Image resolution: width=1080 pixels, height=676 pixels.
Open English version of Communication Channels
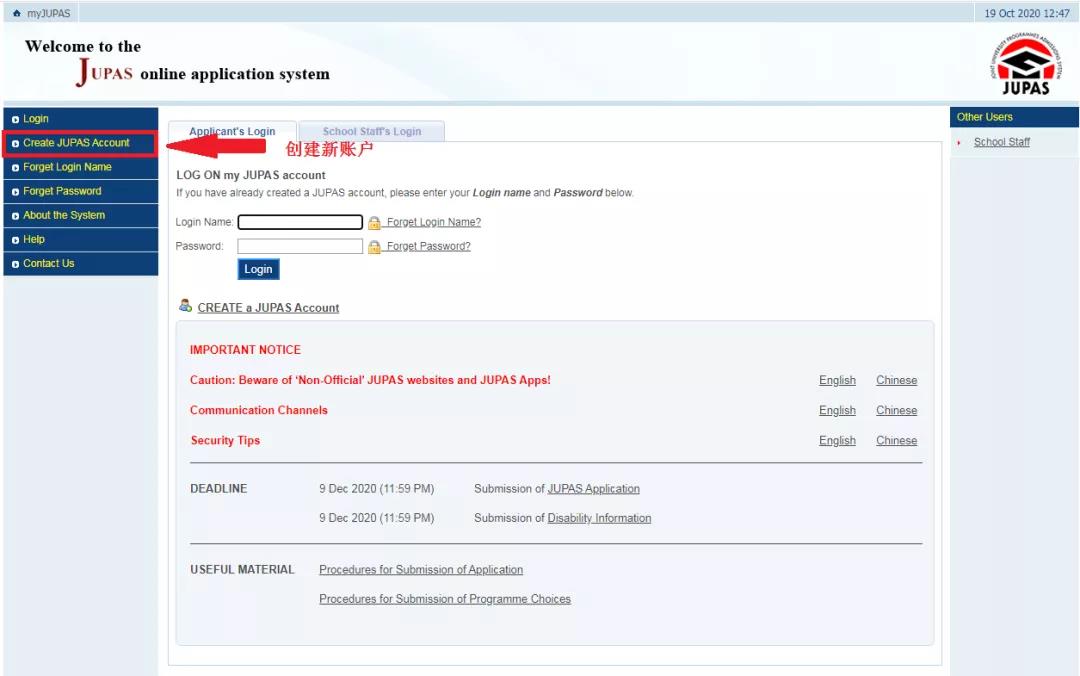coord(837,410)
